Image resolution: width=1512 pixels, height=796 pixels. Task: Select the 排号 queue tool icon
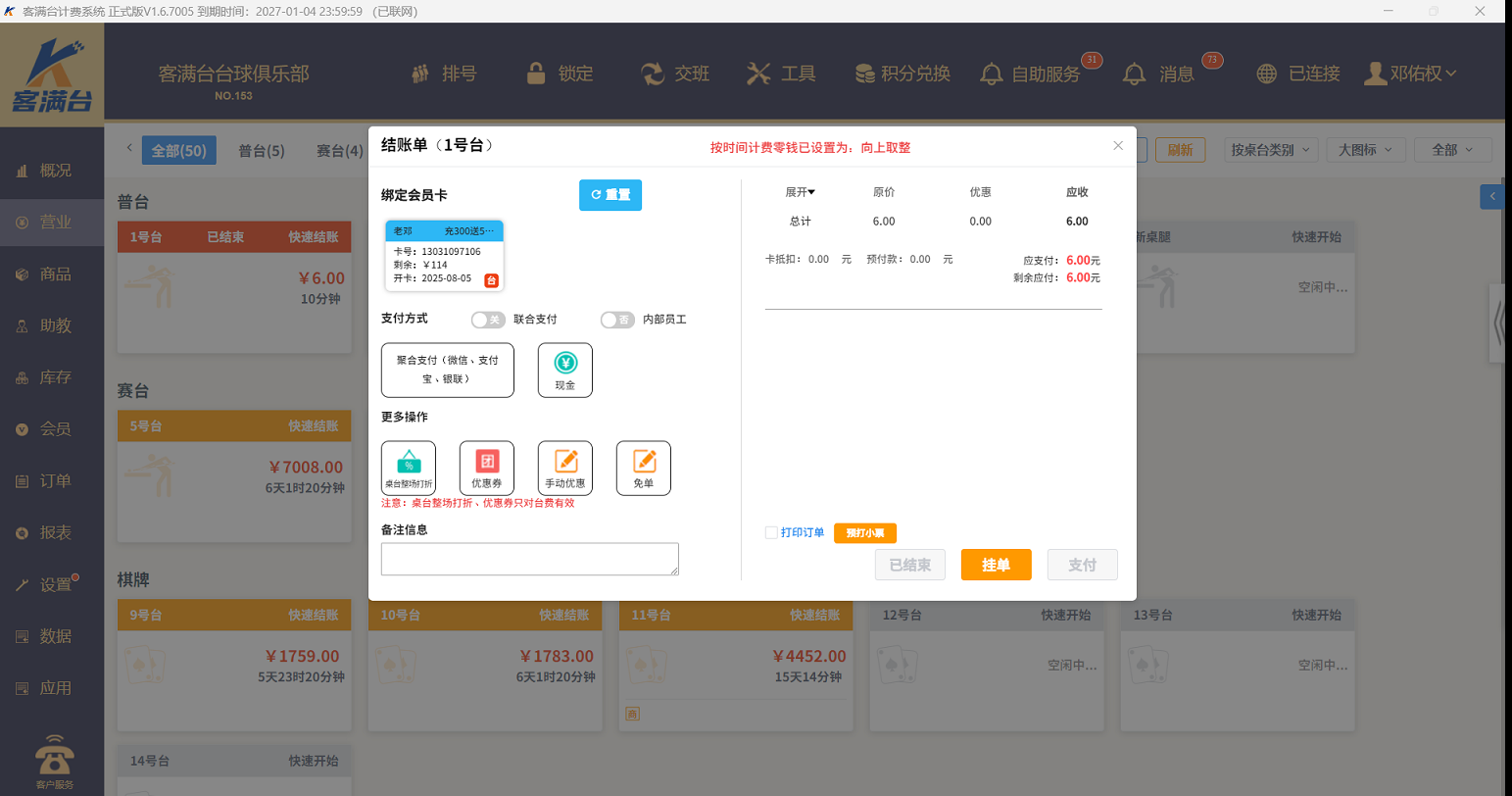[x=419, y=74]
